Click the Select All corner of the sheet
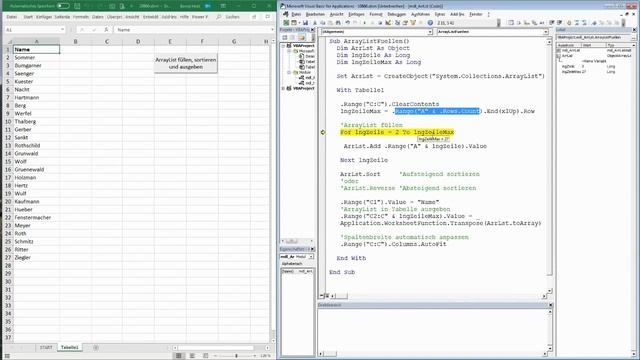The width and height of the screenshot is (640, 360). (8, 41)
